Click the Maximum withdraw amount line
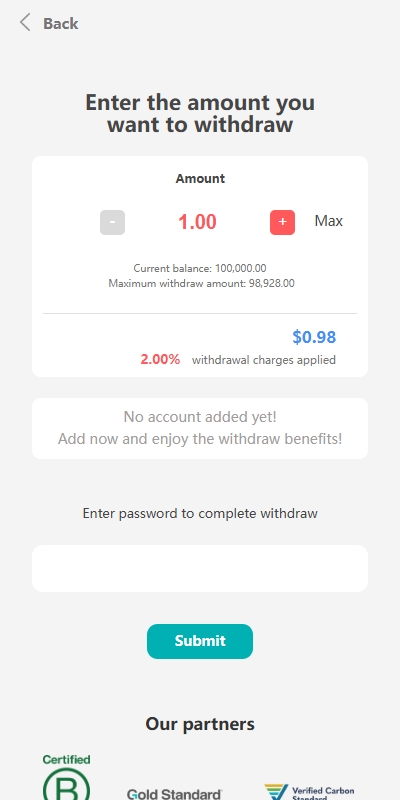The width and height of the screenshot is (400, 800). pos(201,283)
